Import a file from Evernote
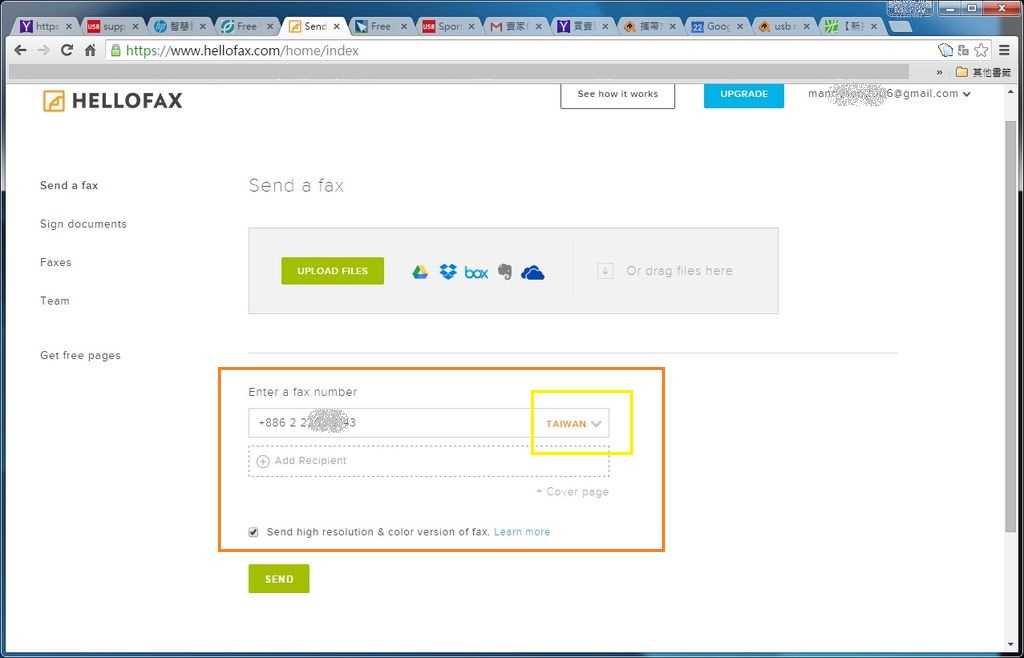 click(505, 272)
